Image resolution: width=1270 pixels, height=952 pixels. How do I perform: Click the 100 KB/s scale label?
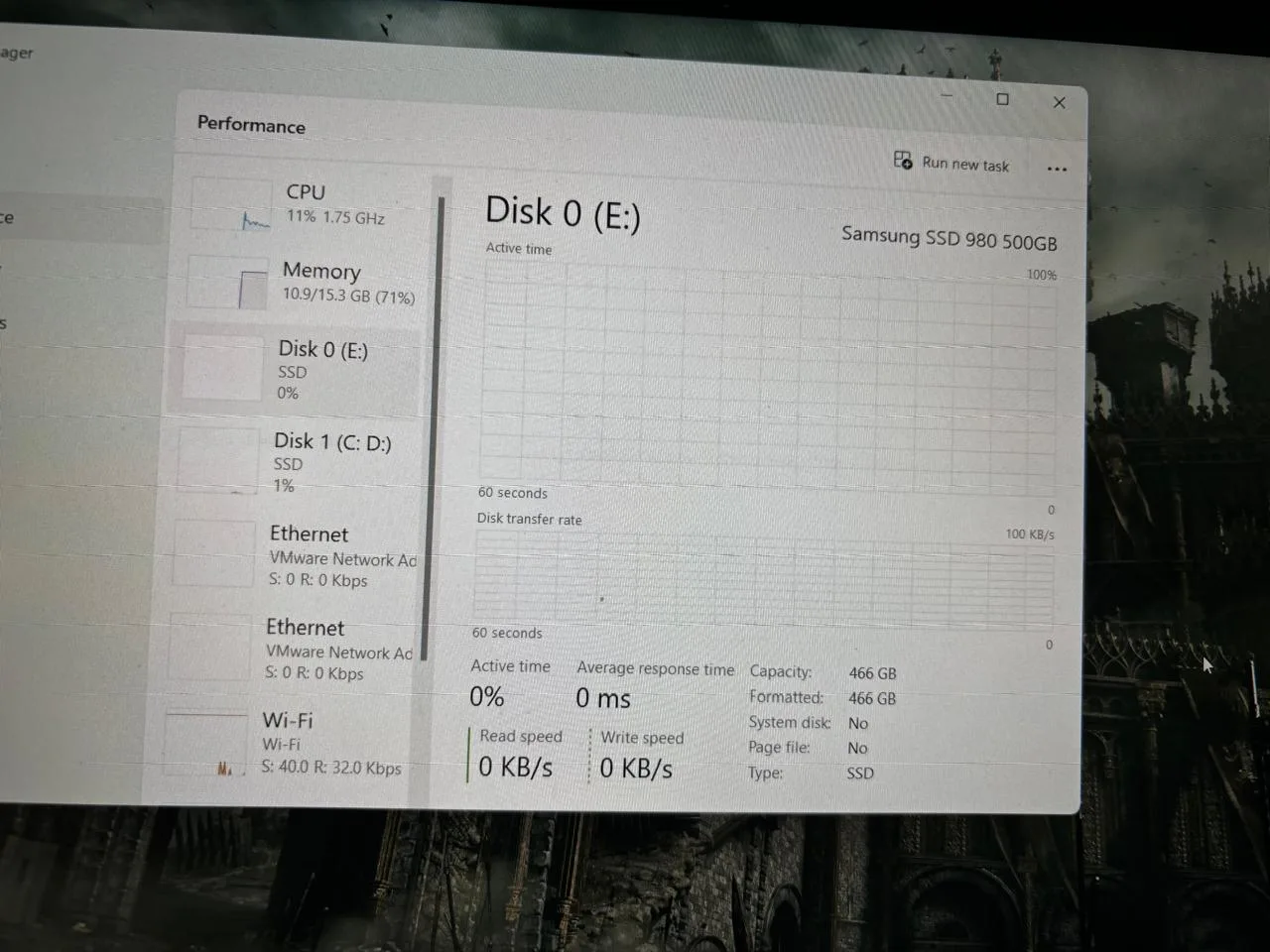[x=1030, y=534]
